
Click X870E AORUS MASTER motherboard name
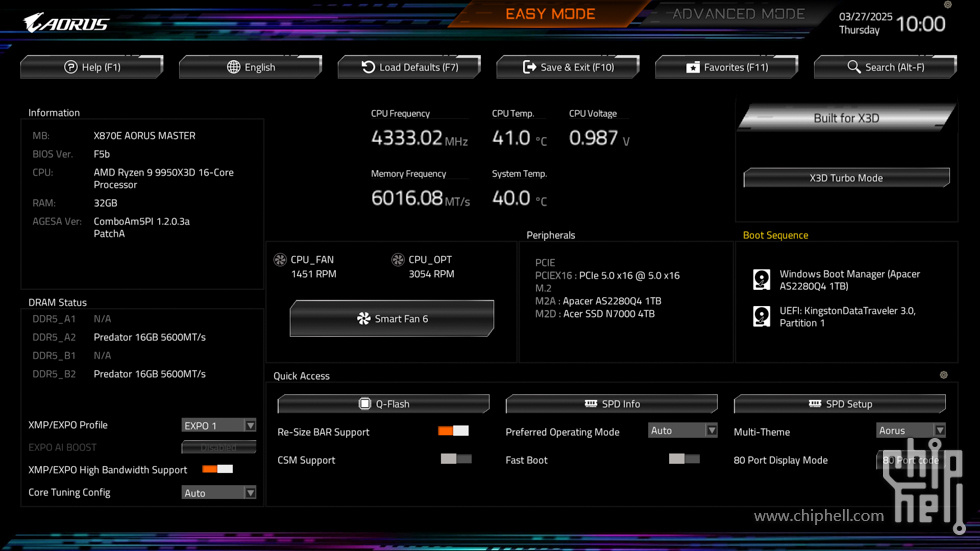(144, 136)
